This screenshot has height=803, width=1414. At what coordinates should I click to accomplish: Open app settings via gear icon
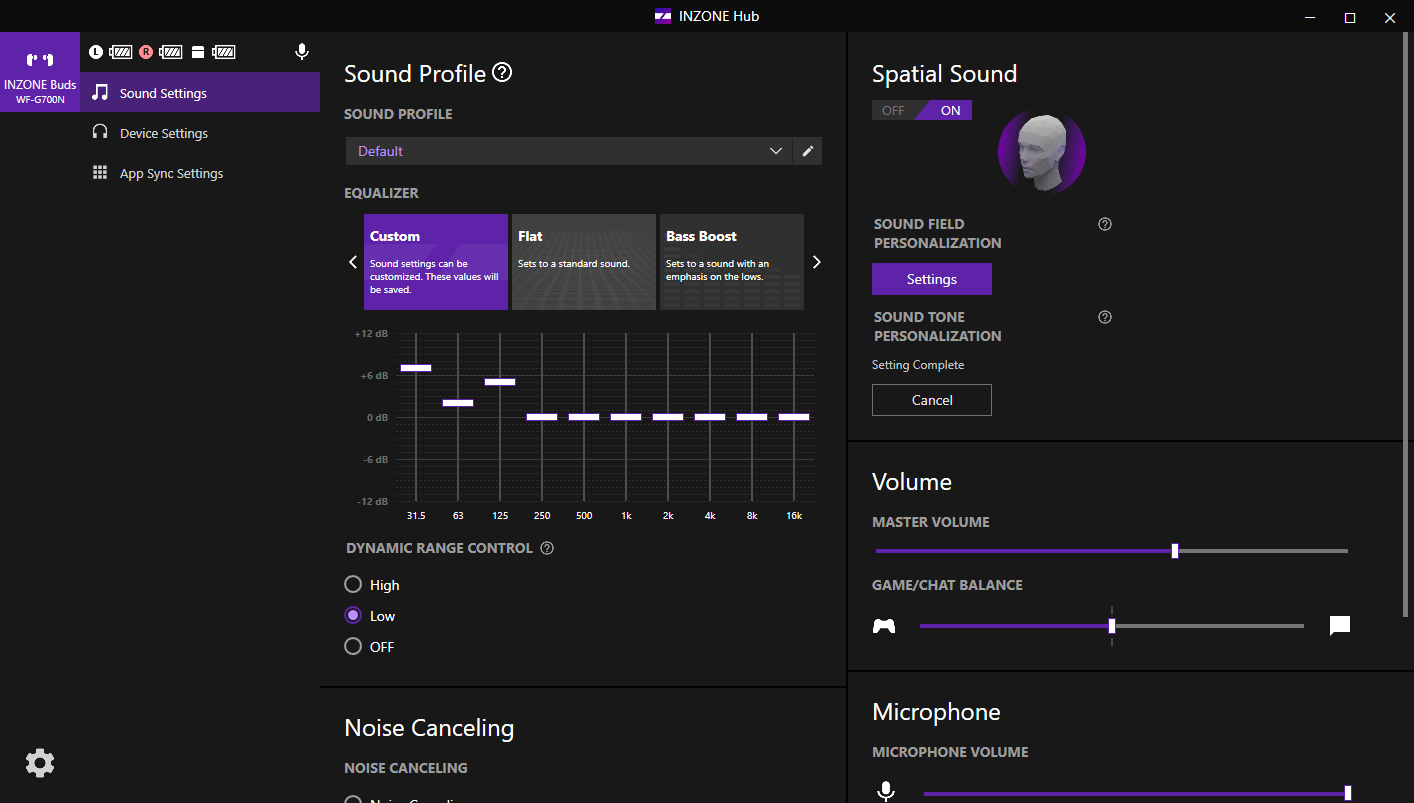coord(40,764)
